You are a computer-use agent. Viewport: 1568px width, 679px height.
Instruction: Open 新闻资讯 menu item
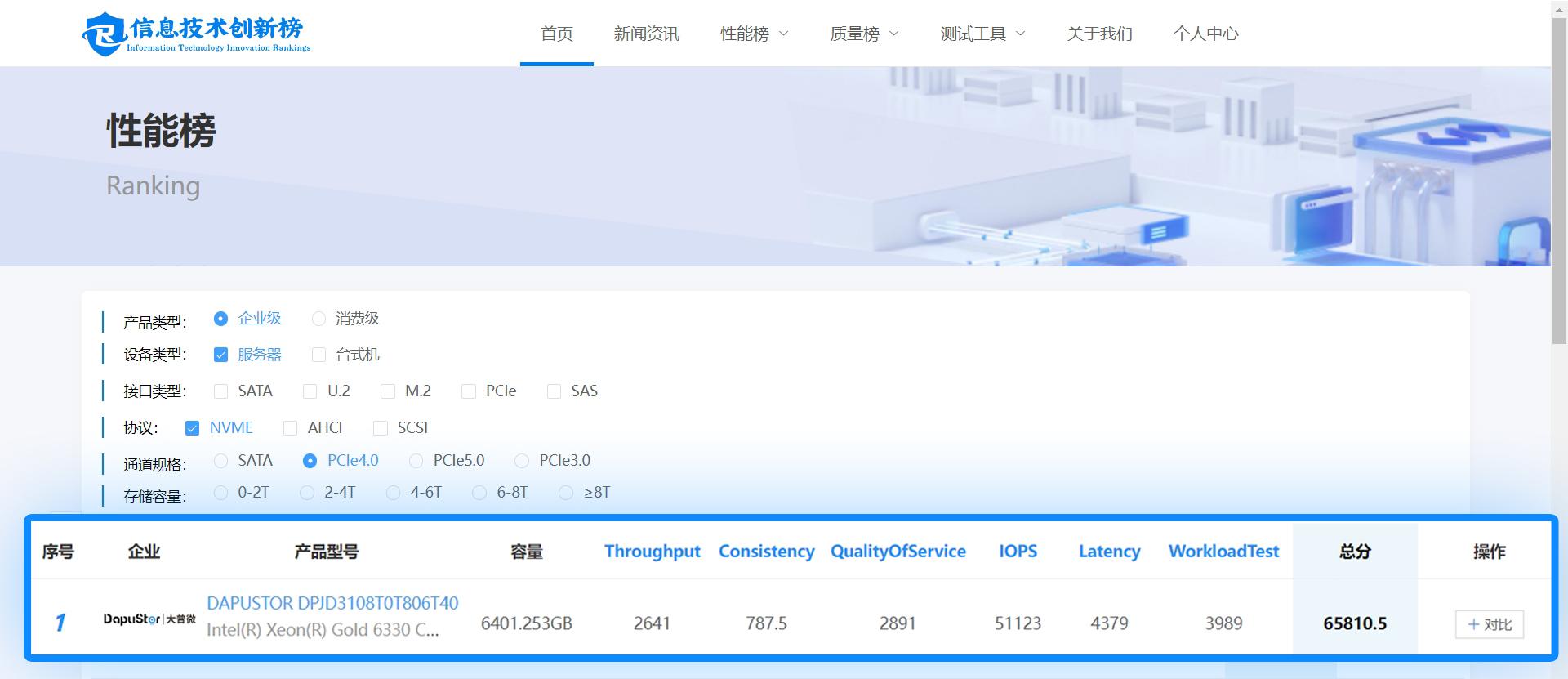point(647,34)
